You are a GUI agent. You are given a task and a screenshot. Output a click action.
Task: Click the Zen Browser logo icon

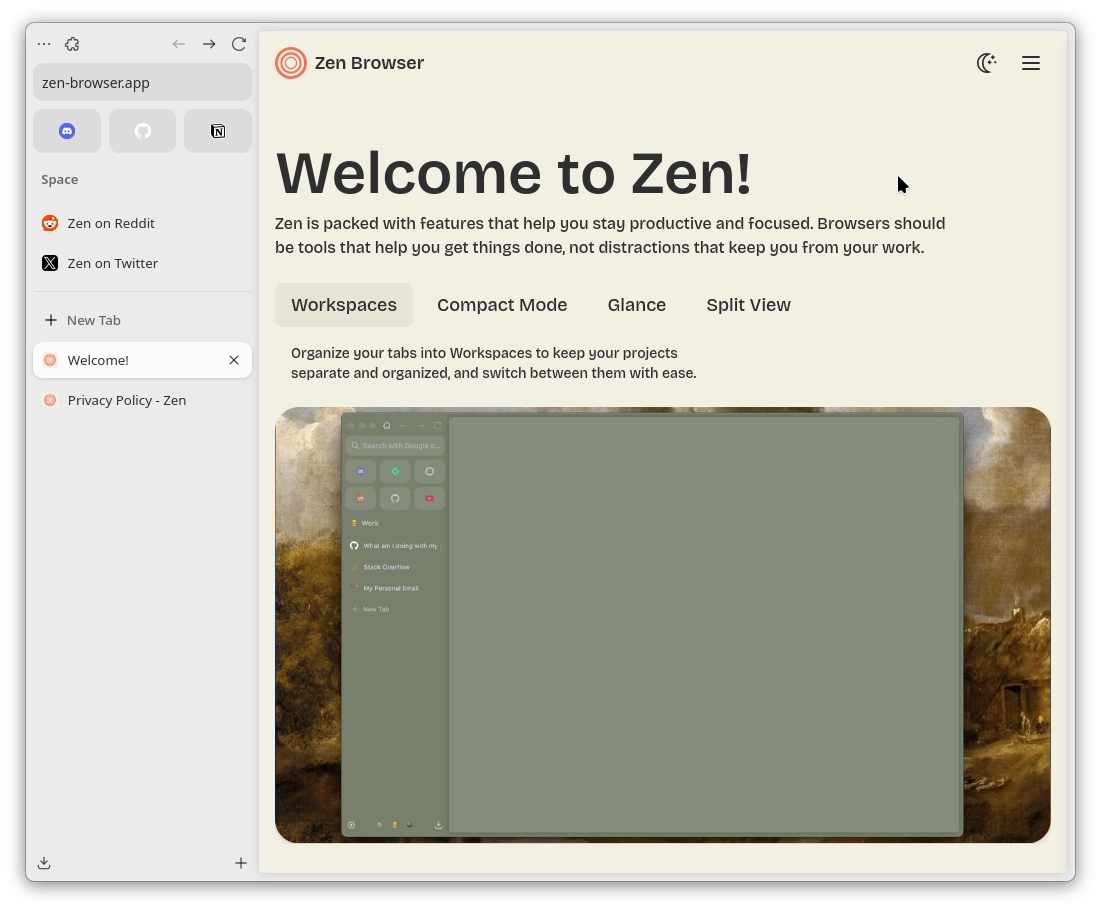(291, 63)
